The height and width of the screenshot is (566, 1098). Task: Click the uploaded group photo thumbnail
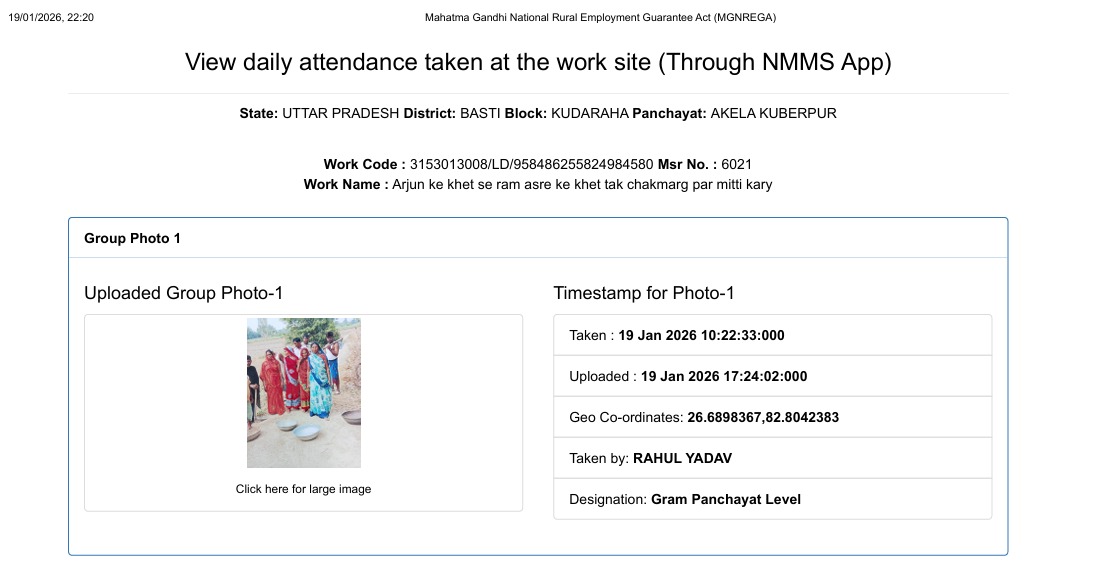coord(303,393)
